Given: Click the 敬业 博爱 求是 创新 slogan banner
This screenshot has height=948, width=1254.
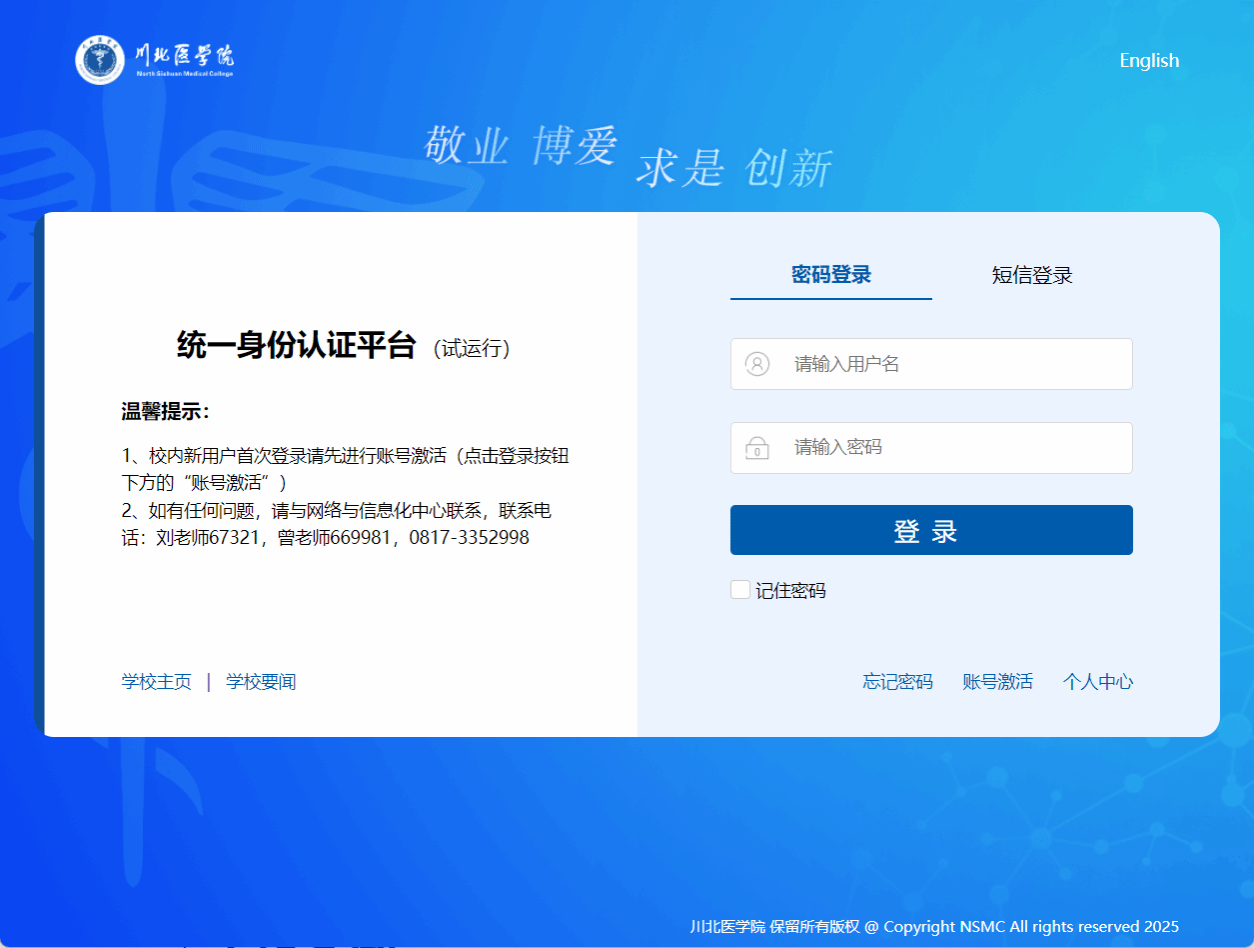Looking at the screenshot, I should pos(627,157).
